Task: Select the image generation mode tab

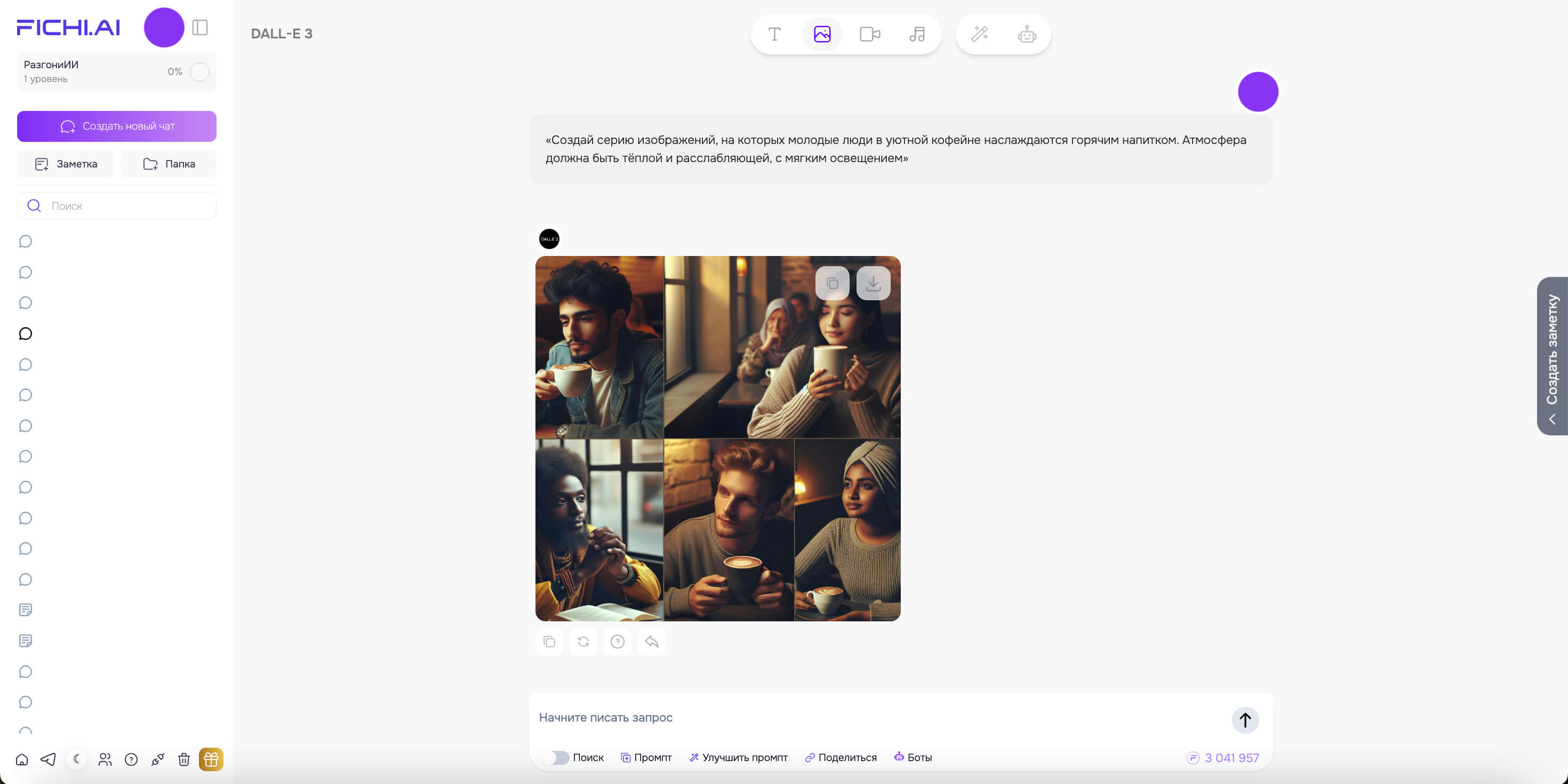Action: (822, 34)
